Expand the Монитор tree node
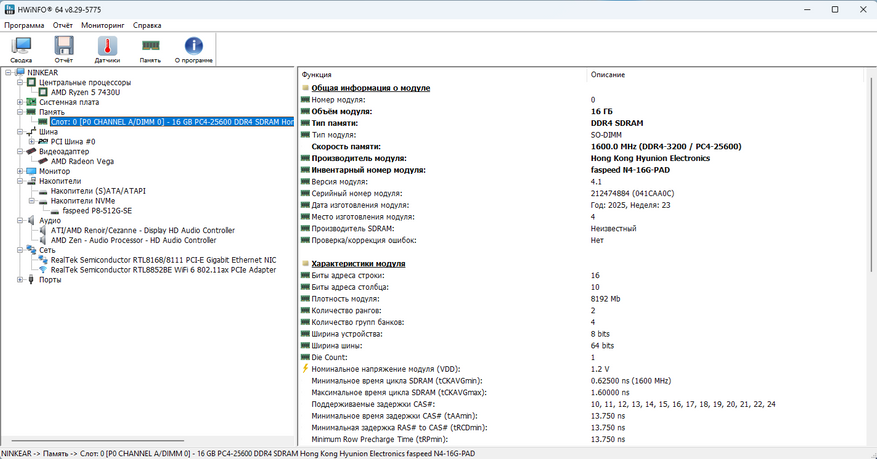The width and height of the screenshot is (877, 459). click(x=20, y=171)
